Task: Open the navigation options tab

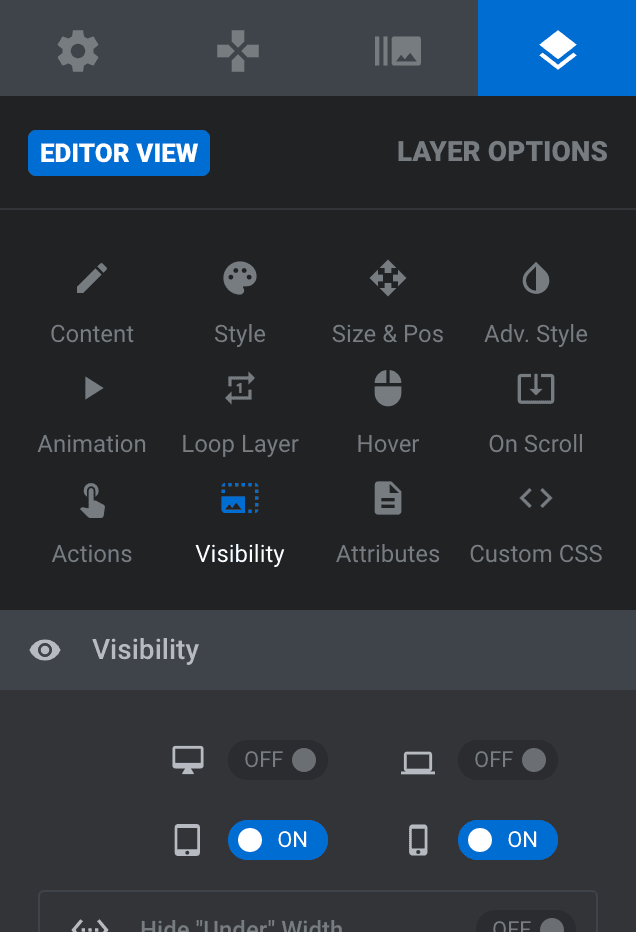Action: pos(238,51)
